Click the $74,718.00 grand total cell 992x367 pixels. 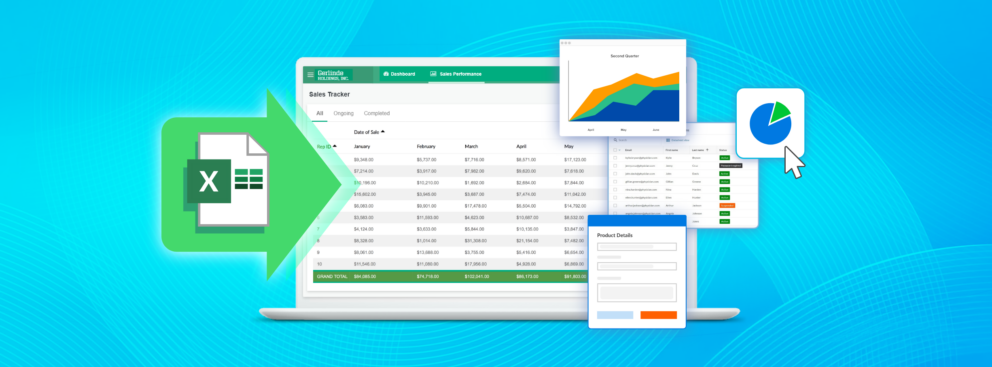(x=428, y=277)
